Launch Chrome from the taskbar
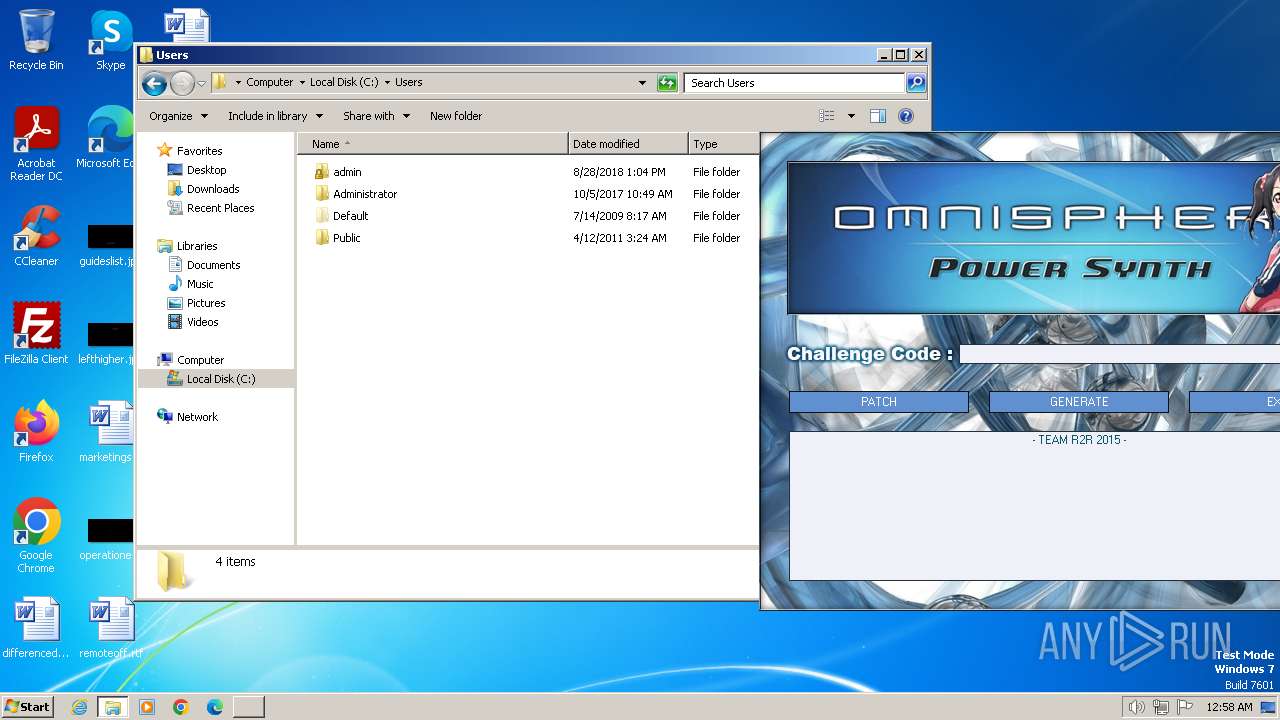Image resolution: width=1280 pixels, height=720 pixels. 181,707
